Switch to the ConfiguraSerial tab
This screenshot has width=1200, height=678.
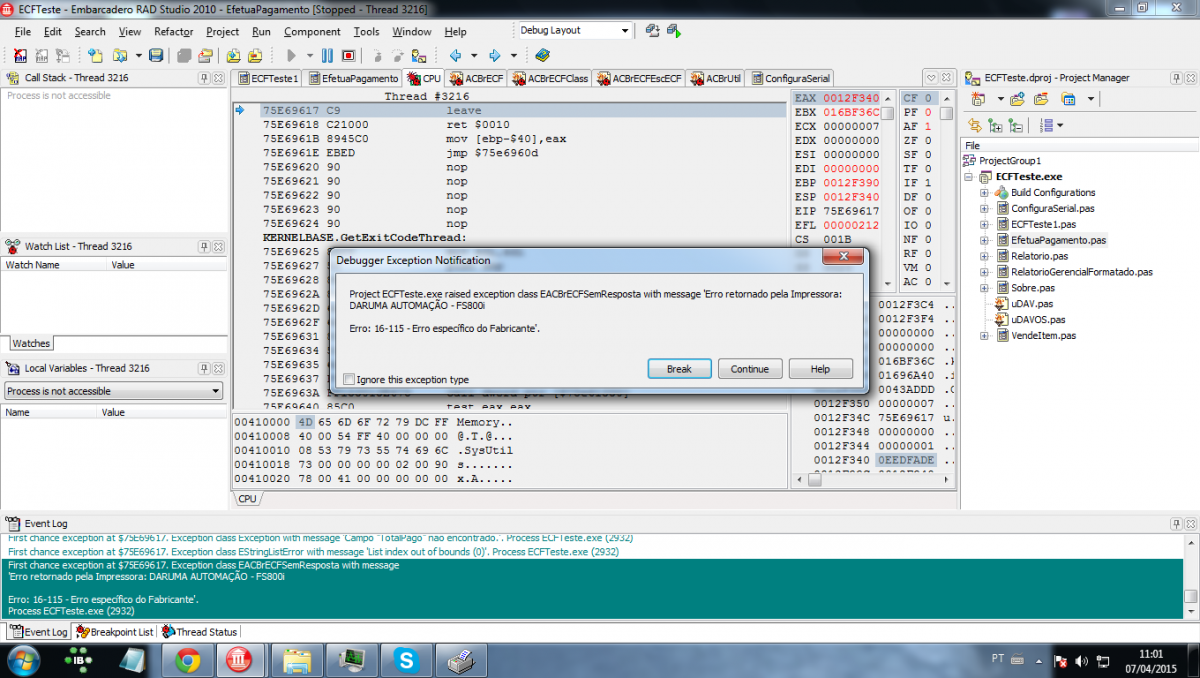coord(790,78)
